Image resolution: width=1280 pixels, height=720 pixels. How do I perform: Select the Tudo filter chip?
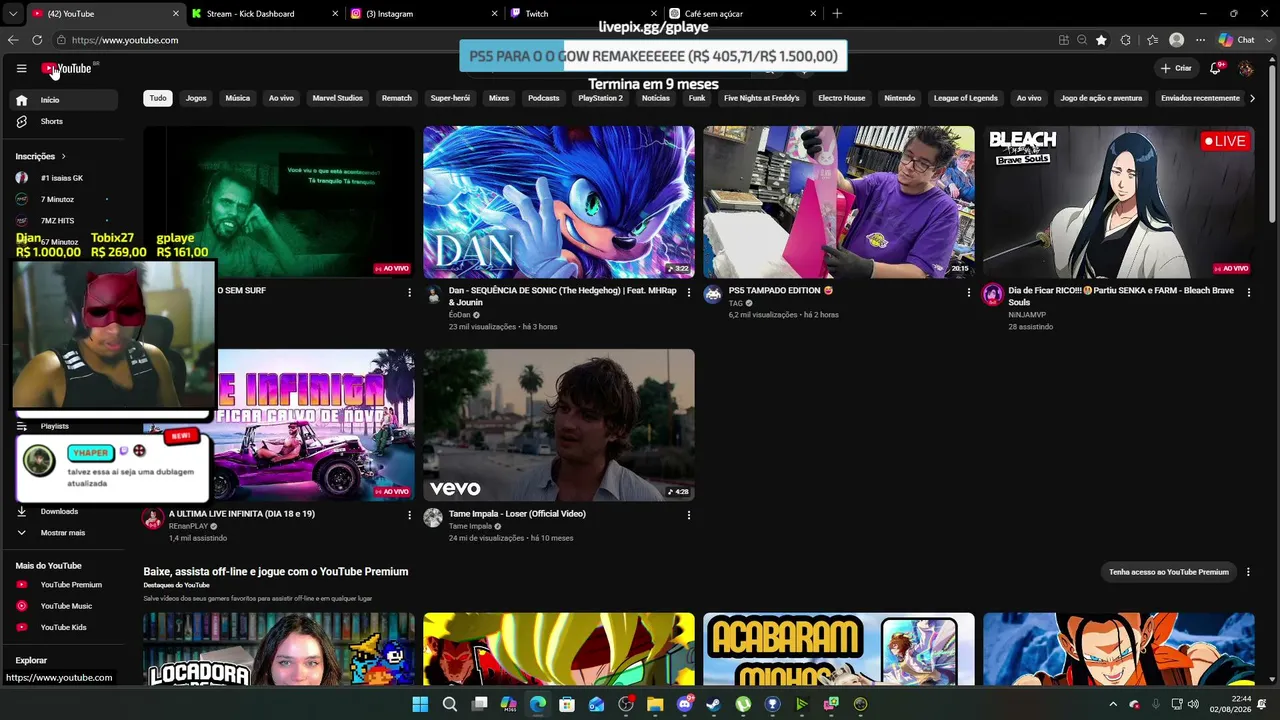pyautogui.click(x=158, y=98)
